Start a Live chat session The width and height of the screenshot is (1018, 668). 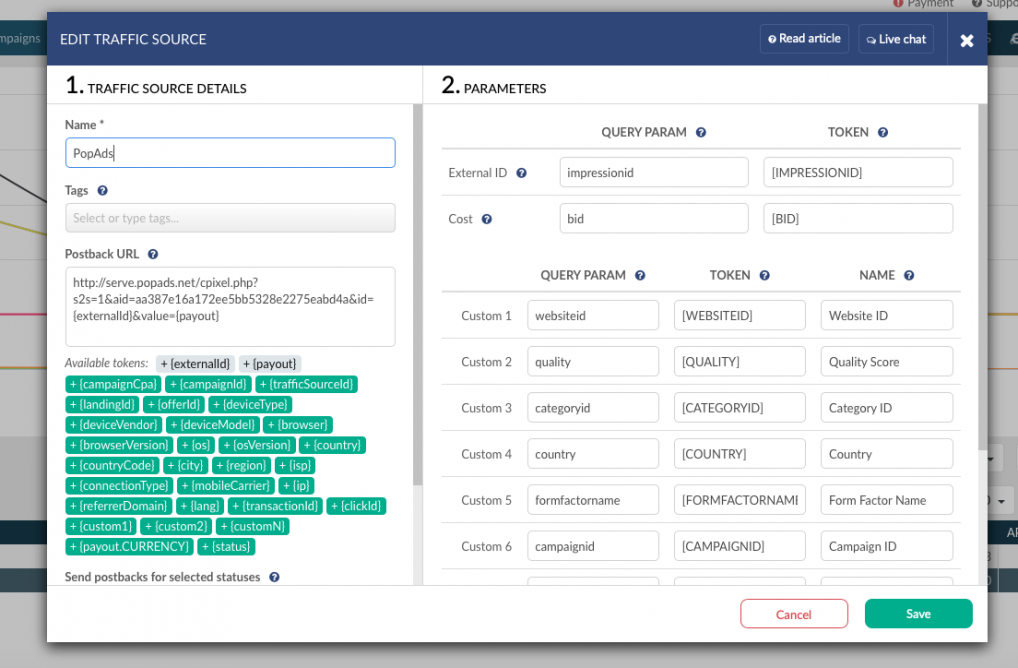(x=896, y=40)
